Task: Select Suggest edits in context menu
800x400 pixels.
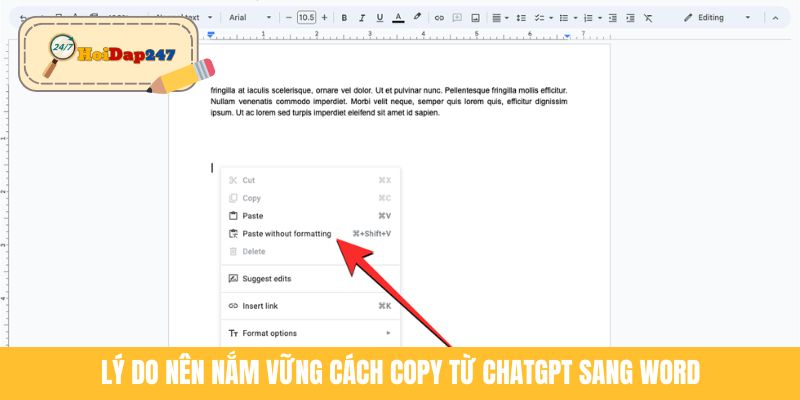Action: [x=310, y=279]
